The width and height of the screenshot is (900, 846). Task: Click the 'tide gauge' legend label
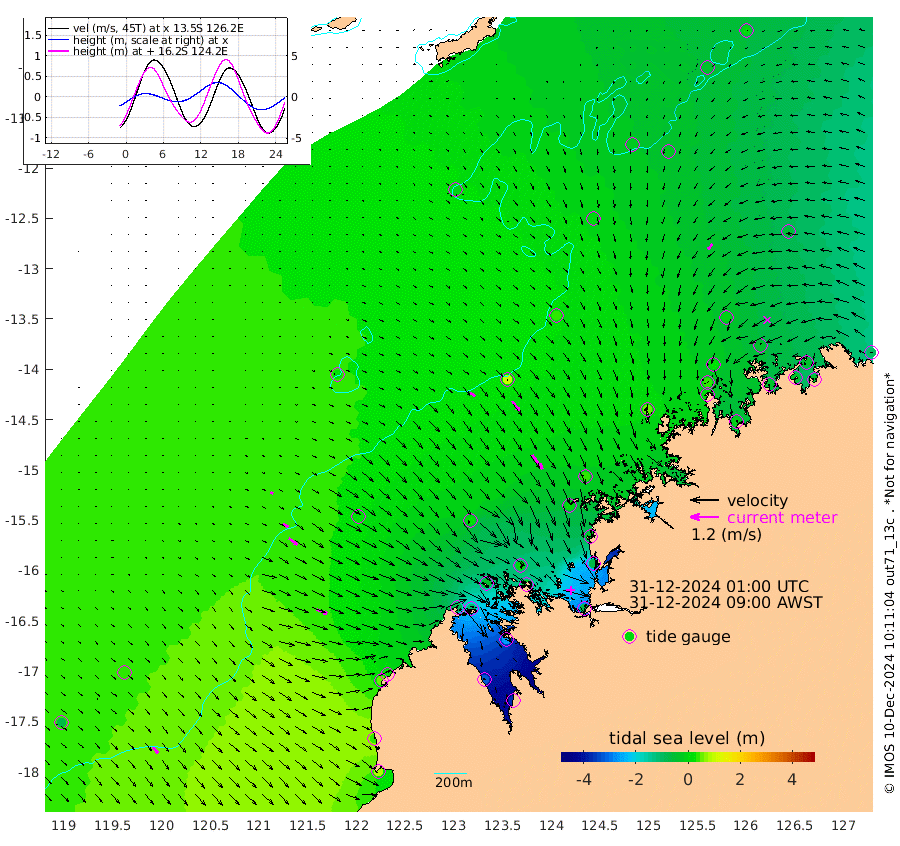click(688, 637)
